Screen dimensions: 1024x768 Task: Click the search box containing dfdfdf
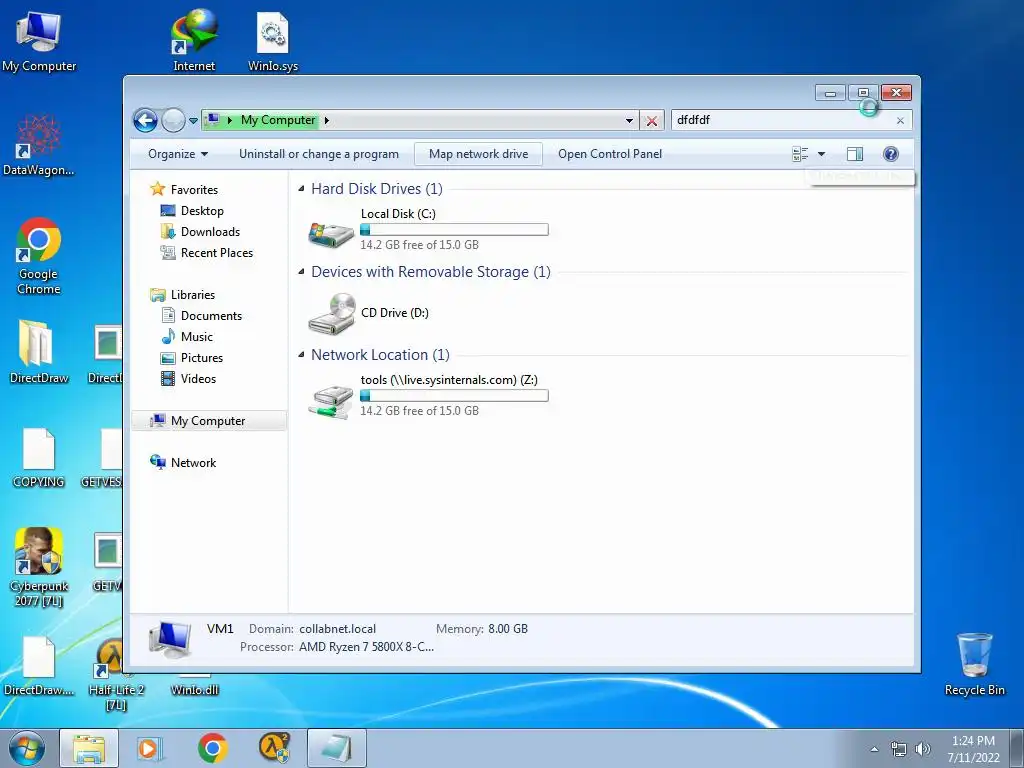point(782,120)
